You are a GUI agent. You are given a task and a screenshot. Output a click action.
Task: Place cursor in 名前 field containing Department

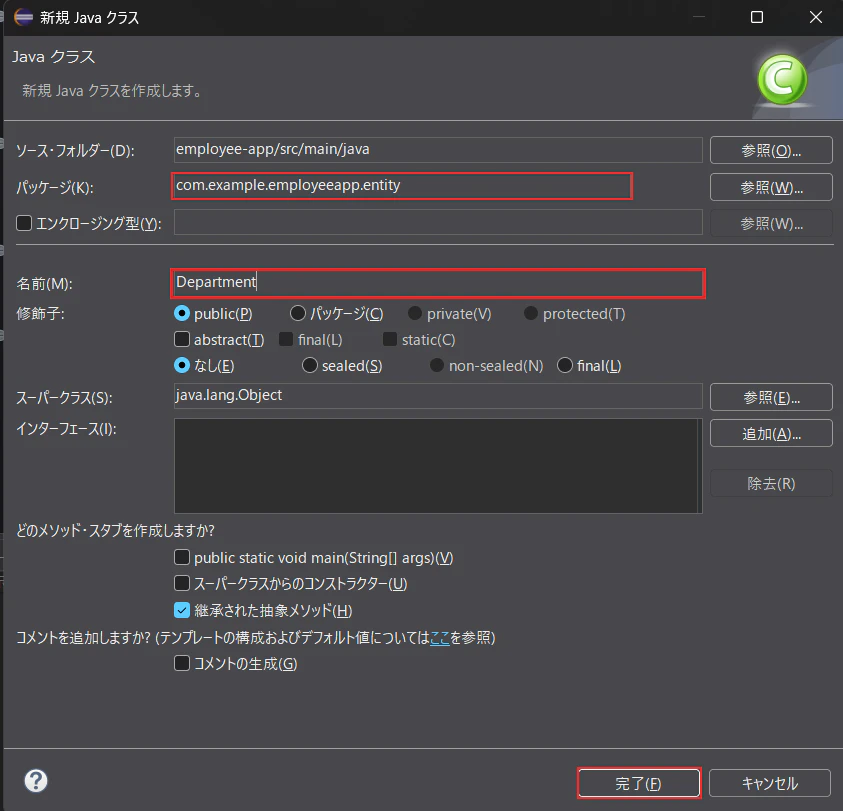coord(438,283)
